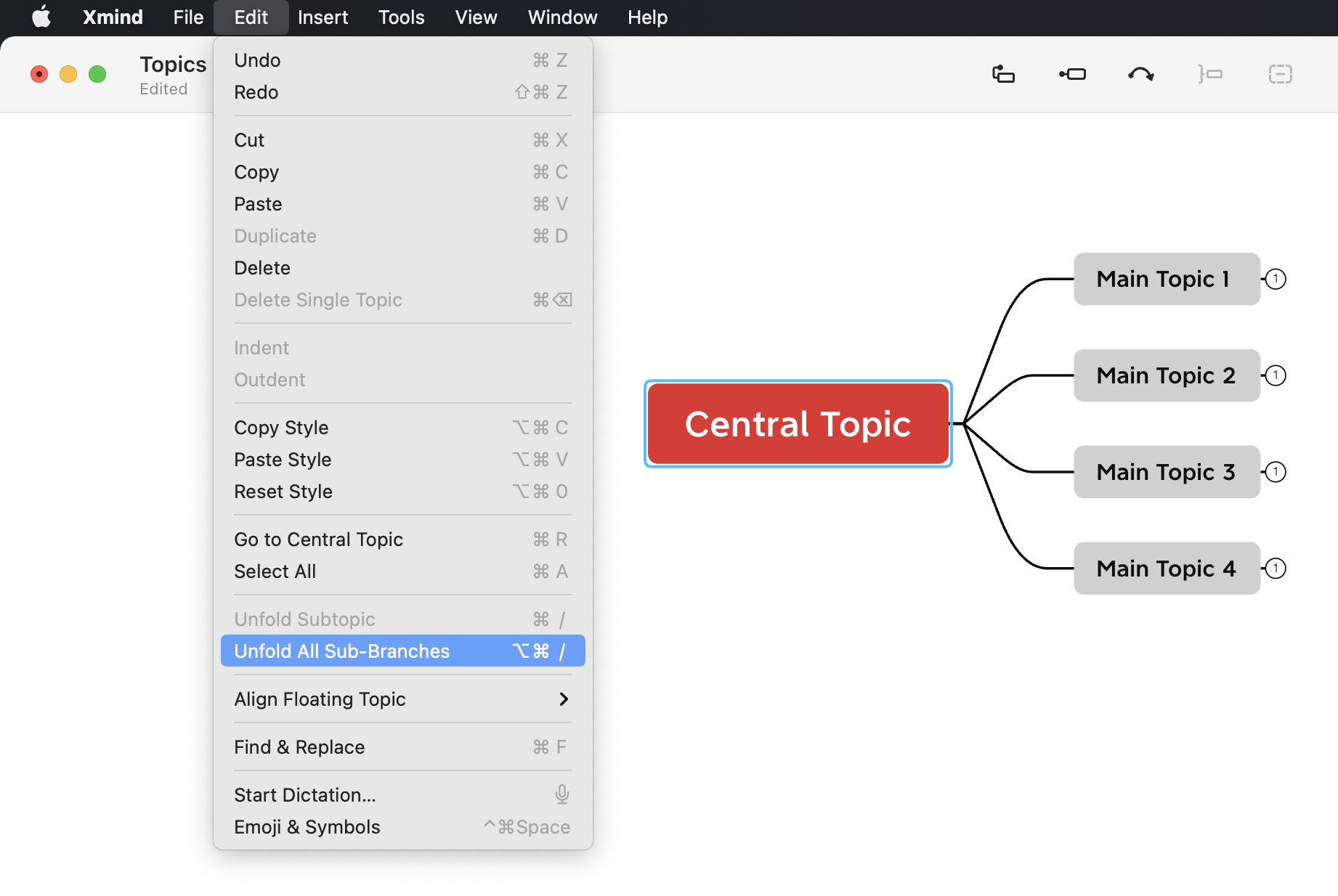1338x896 pixels.
Task: Open the Xmind application menu
Action: 113,17
